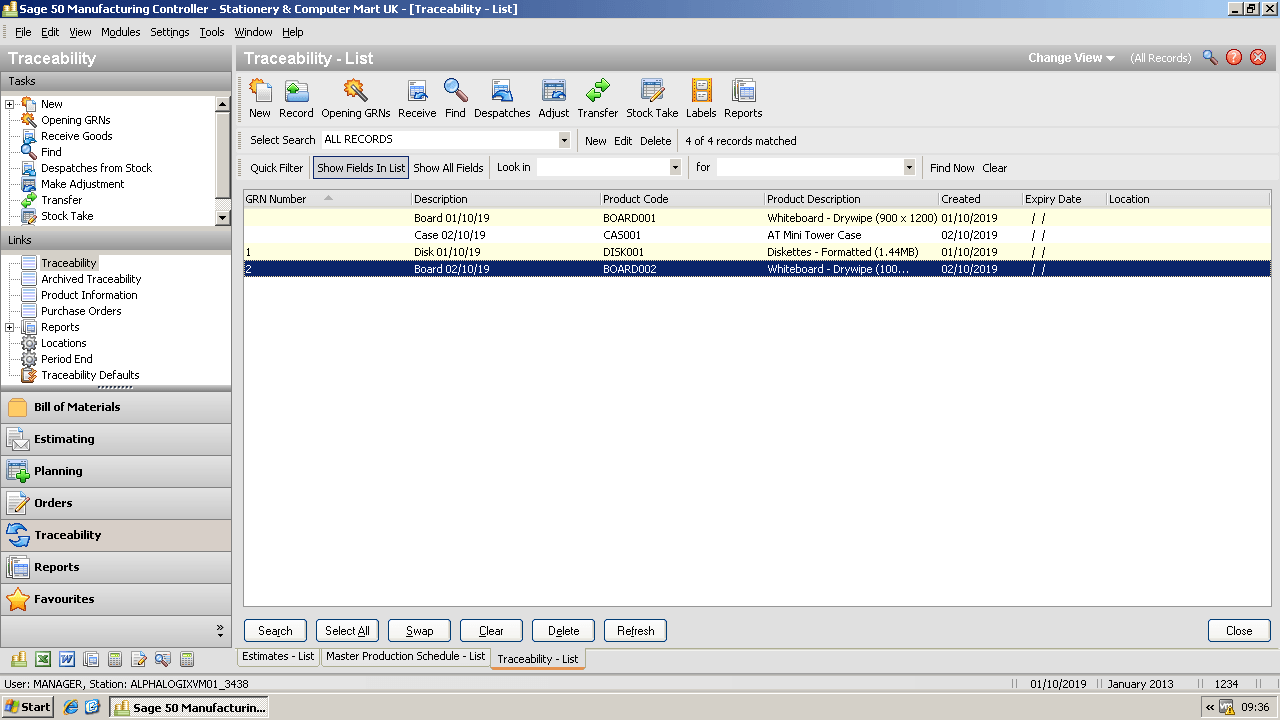Click the Search button below the list
The width and height of the screenshot is (1280, 720).
275,631
